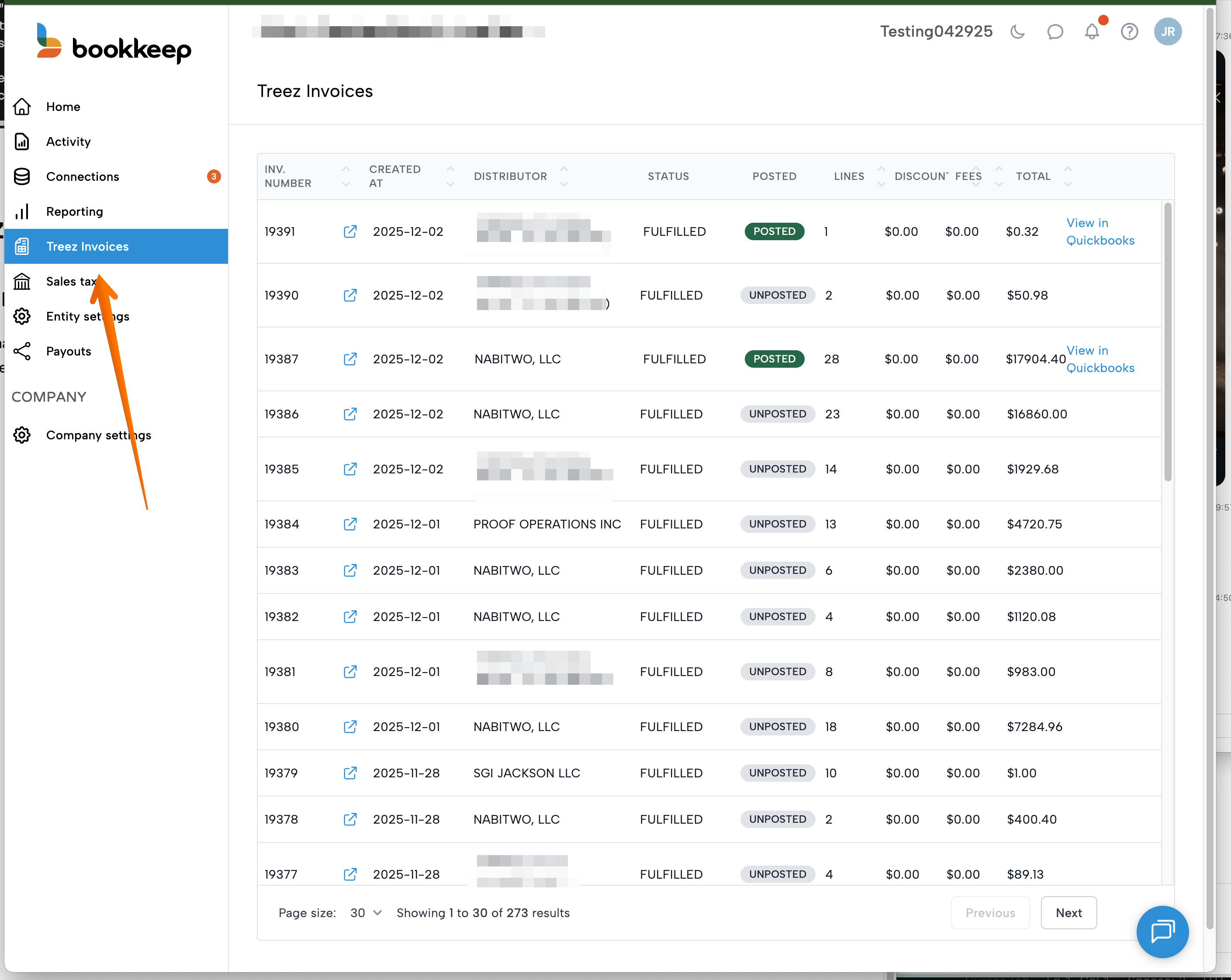
Task: Toggle dark mode moon icon
Action: pyautogui.click(x=1017, y=32)
